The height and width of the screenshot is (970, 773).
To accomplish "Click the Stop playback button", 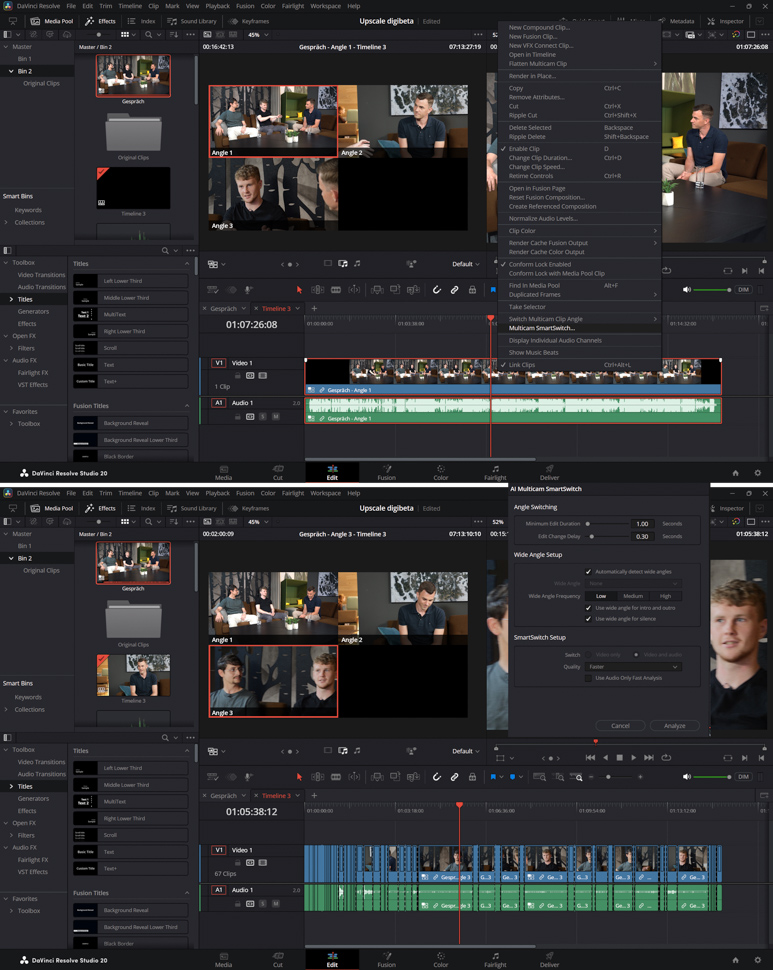I will point(619,757).
